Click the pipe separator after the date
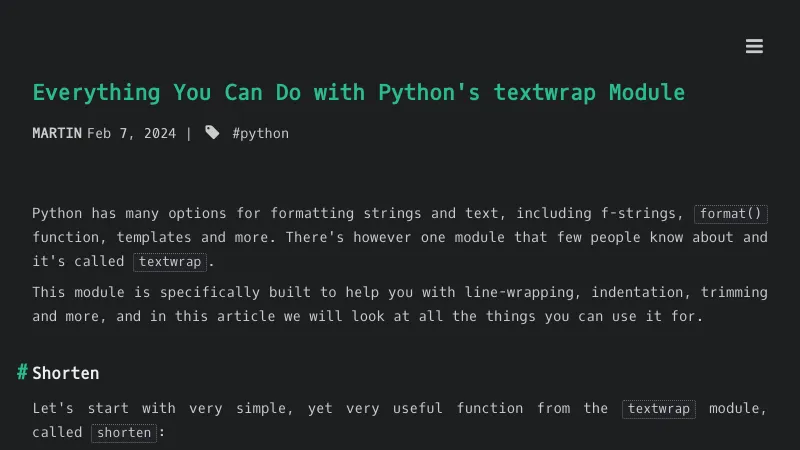Screen dimensions: 800x450 pos(189,133)
